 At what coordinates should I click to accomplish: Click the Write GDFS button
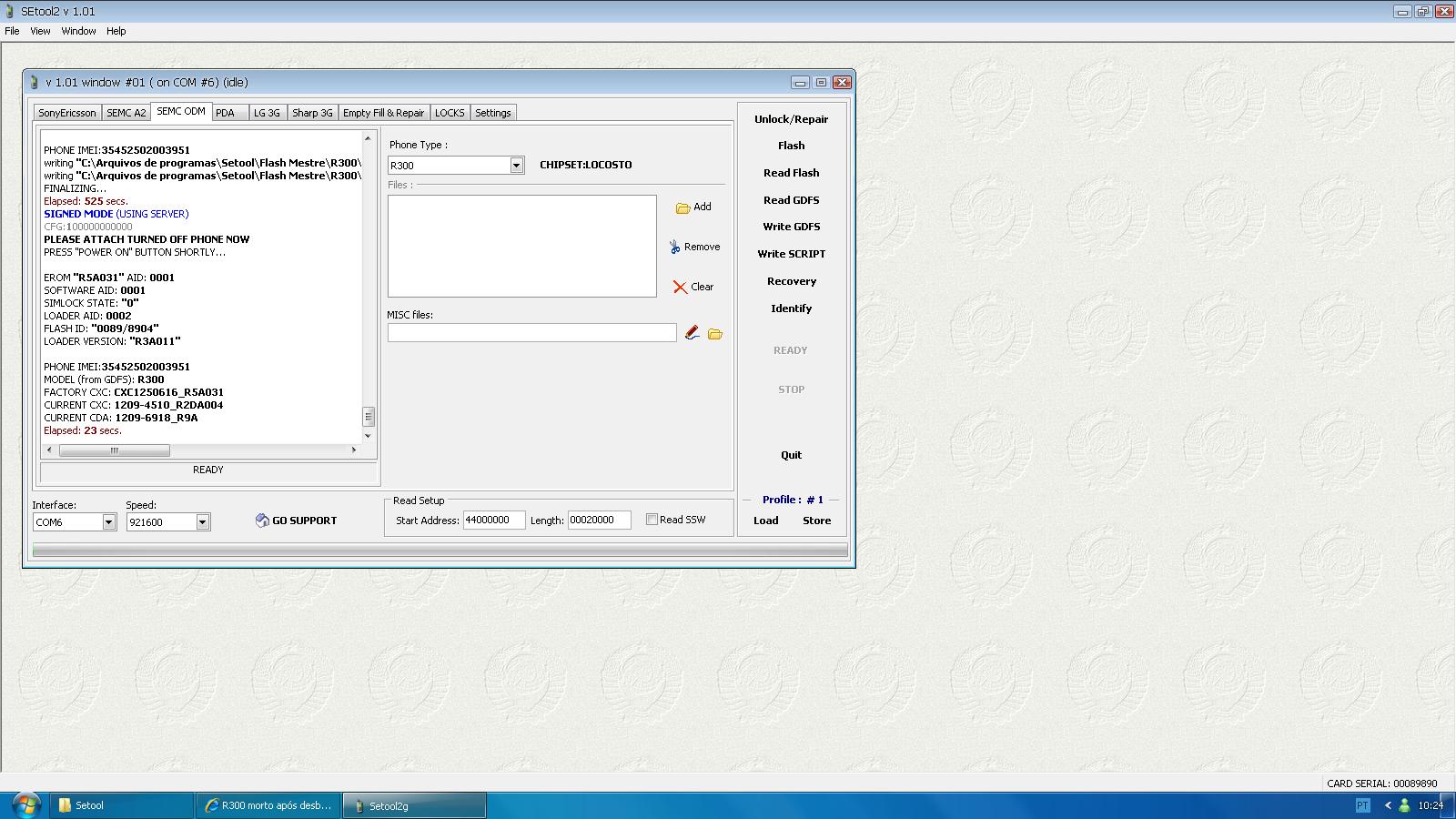[792, 227]
